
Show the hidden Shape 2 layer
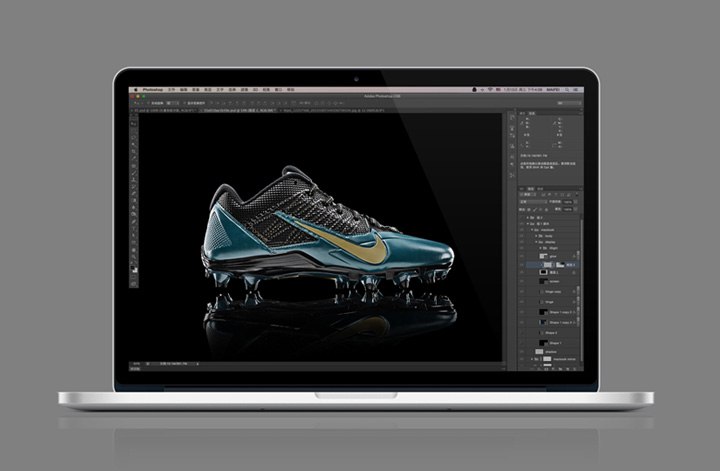click(x=522, y=332)
